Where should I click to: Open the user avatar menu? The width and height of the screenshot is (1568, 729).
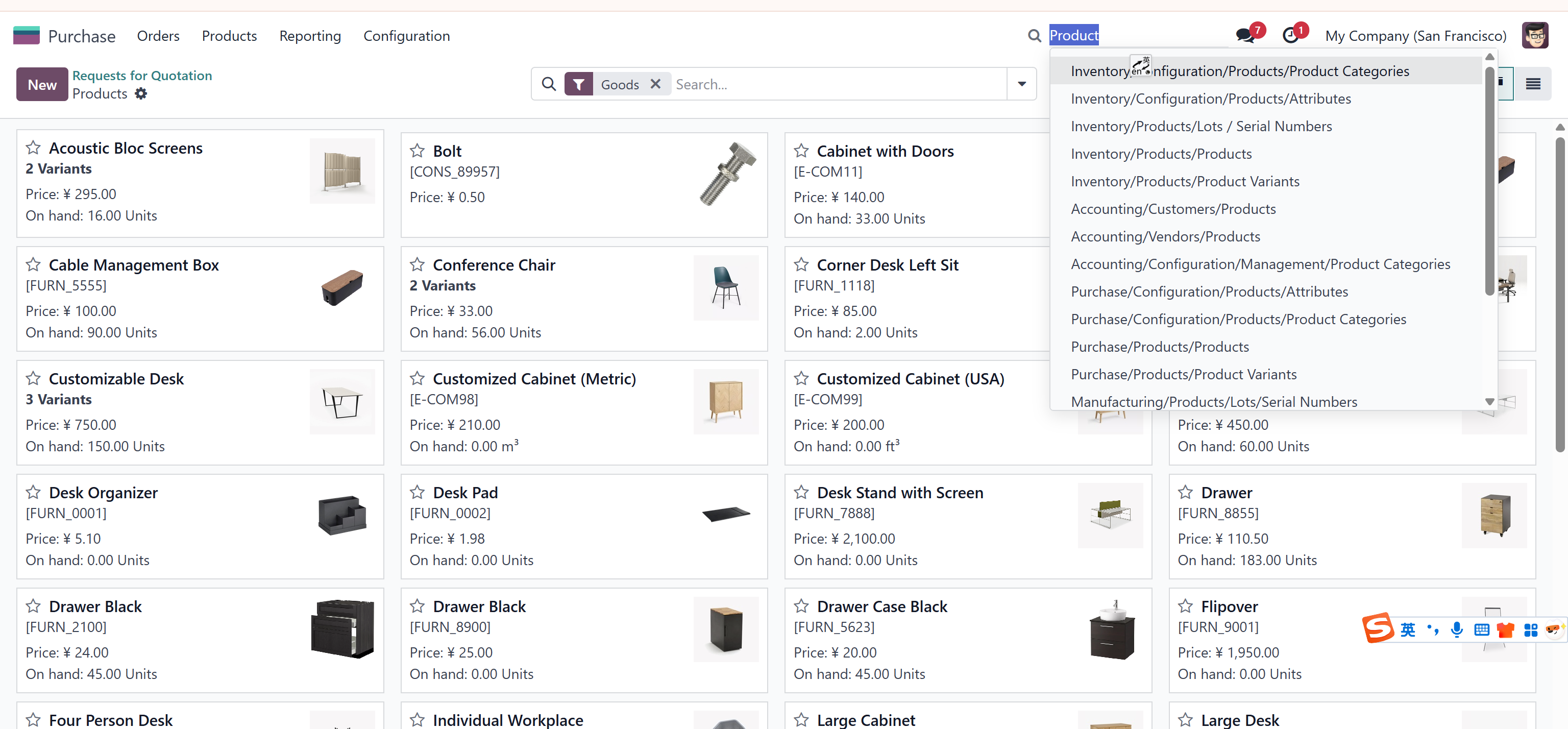click(1534, 35)
